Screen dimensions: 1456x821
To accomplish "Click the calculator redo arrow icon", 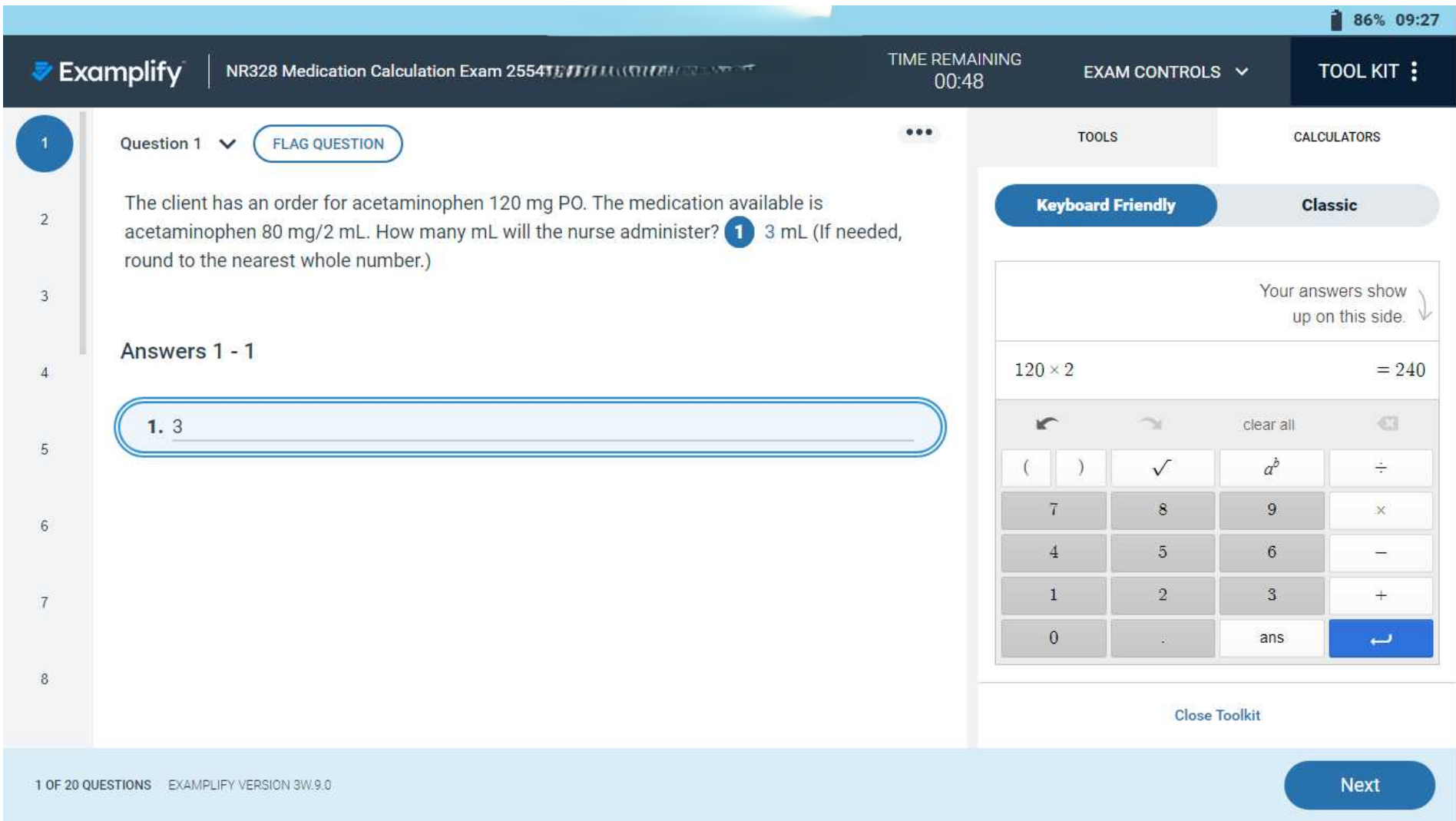I will [1150, 424].
